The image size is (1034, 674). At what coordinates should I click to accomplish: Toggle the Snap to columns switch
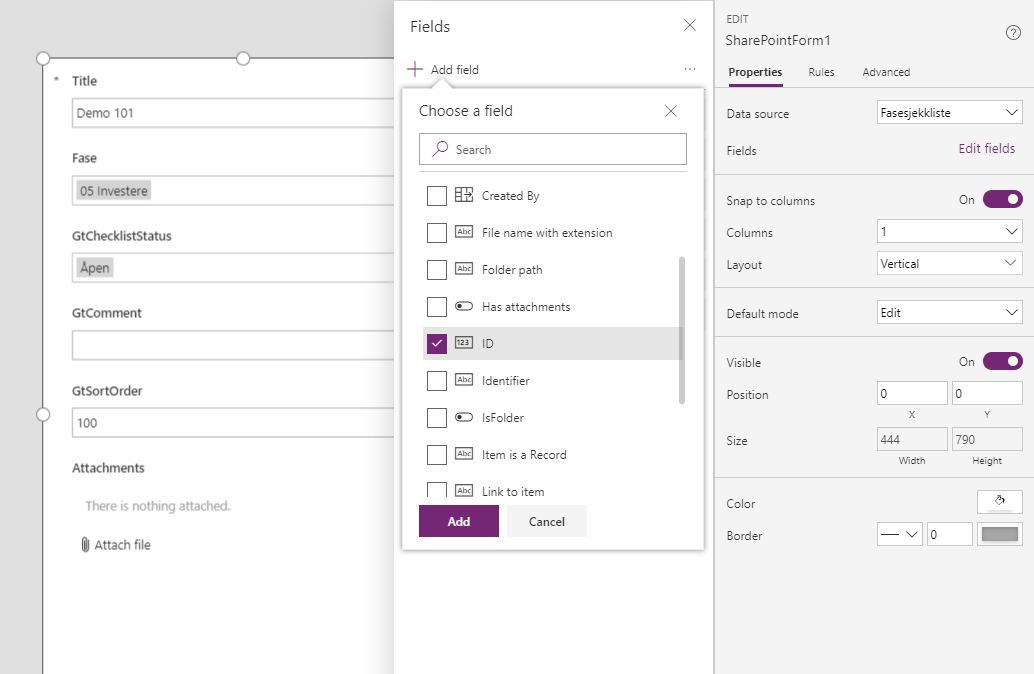click(1002, 200)
